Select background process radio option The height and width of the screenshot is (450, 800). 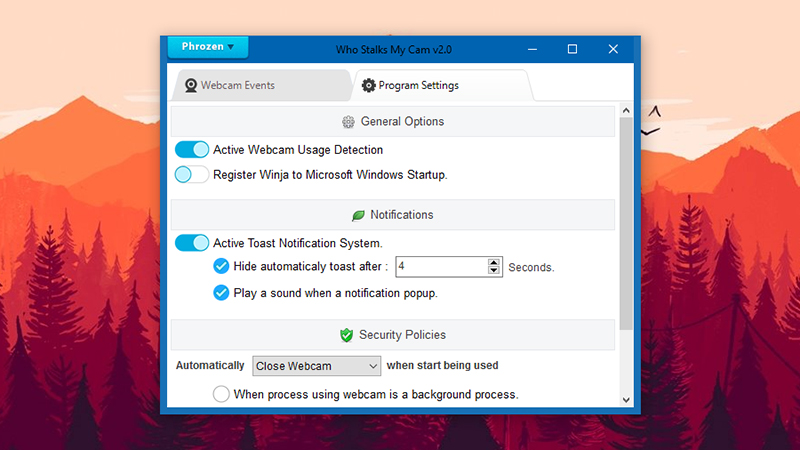pos(221,394)
